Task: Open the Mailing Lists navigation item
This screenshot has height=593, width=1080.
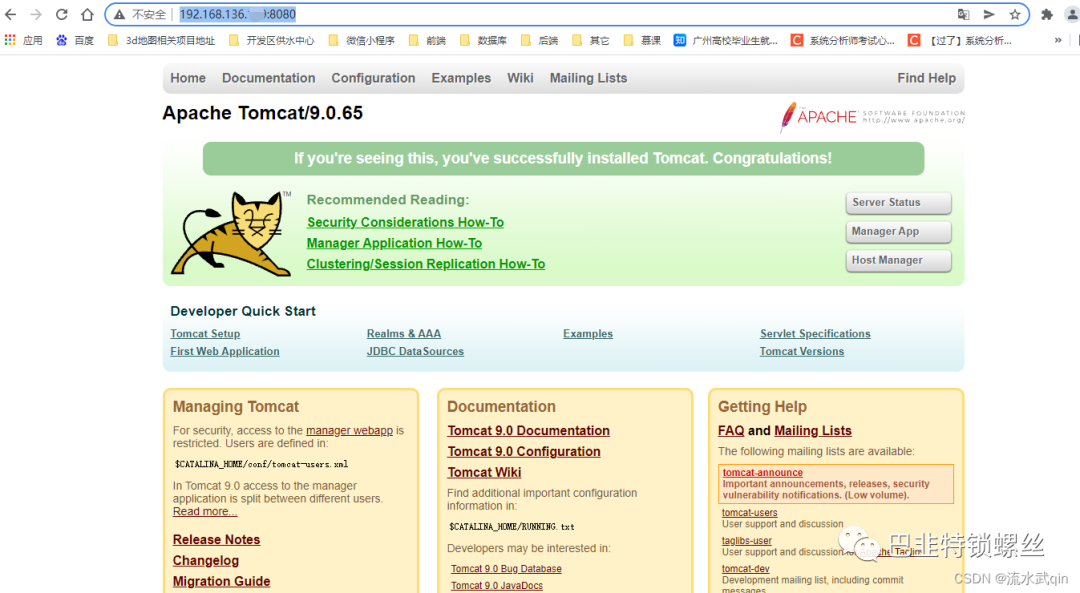Action: [588, 79]
